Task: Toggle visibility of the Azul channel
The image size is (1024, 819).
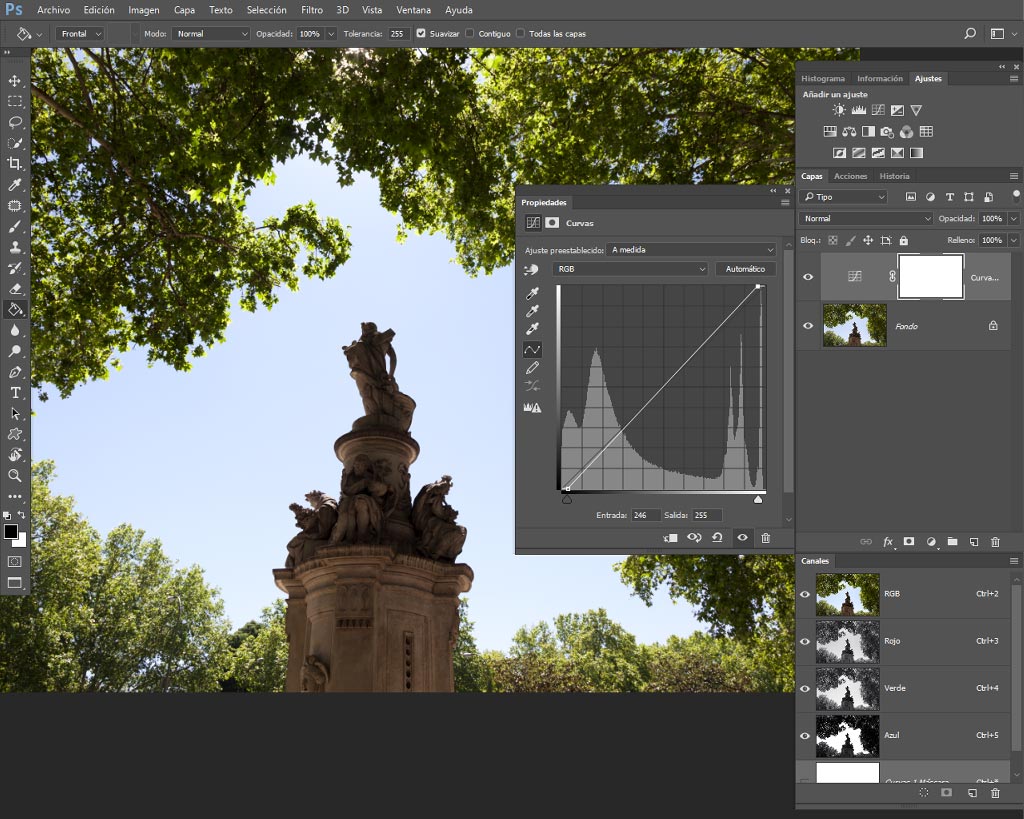Action: tap(805, 735)
